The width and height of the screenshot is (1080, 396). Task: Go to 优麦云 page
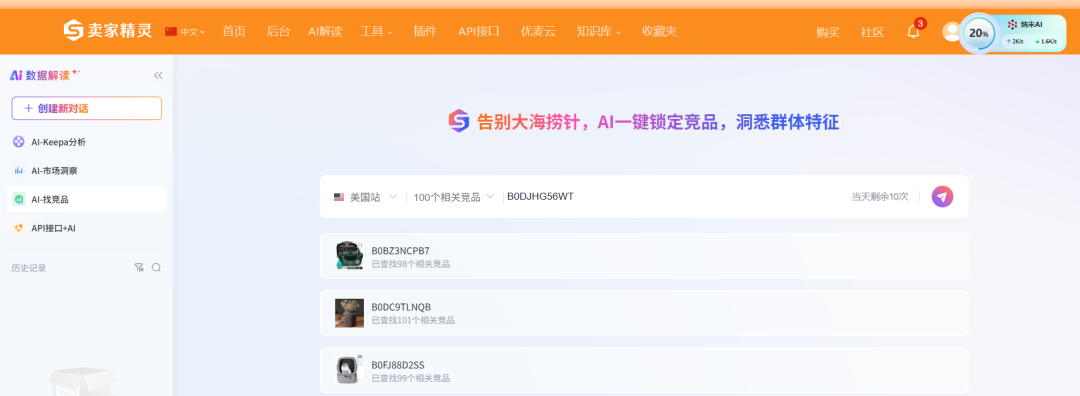tap(538, 31)
